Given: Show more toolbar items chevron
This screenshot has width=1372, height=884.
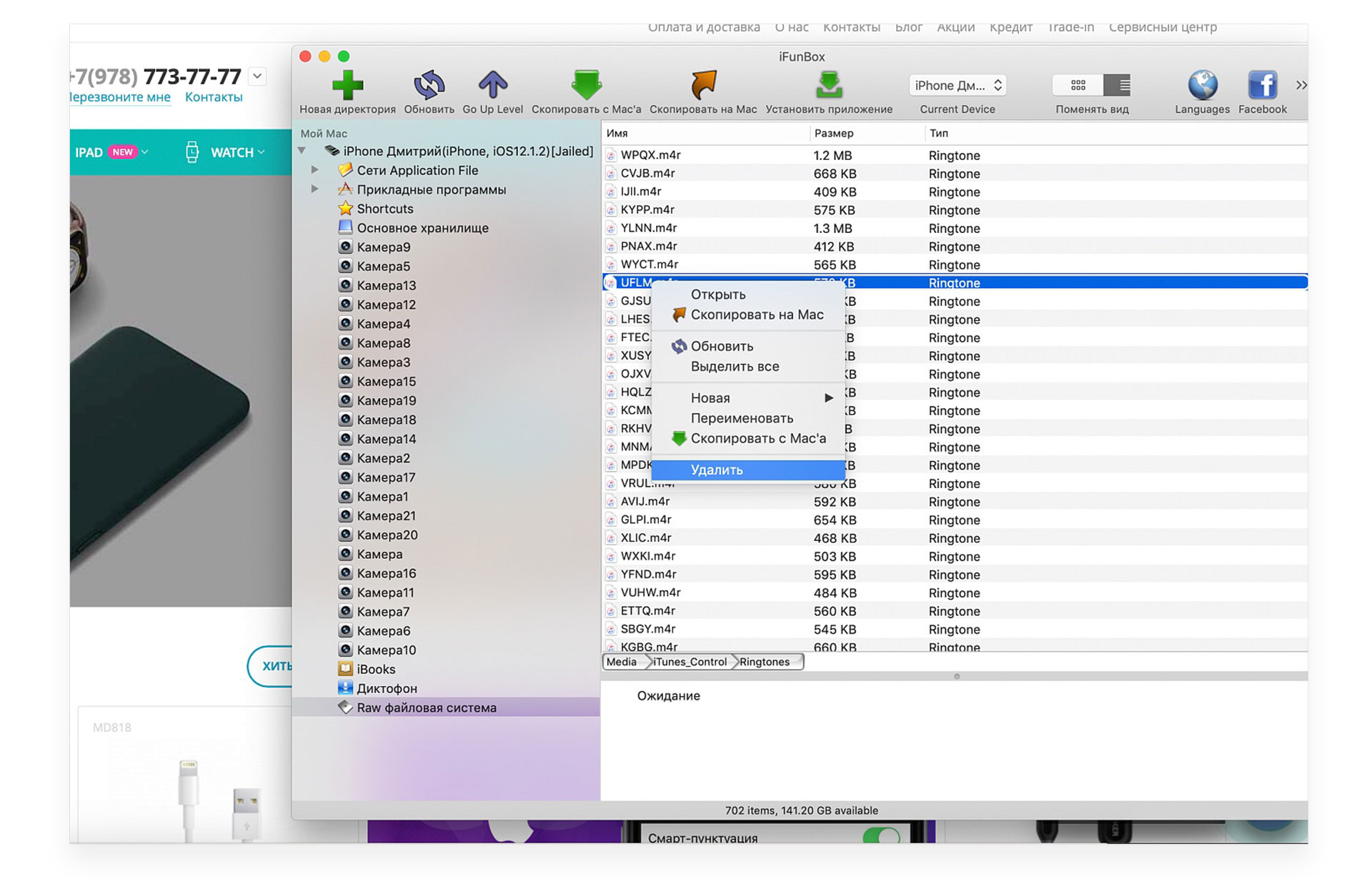Looking at the screenshot, I should tap(1301, 85).
